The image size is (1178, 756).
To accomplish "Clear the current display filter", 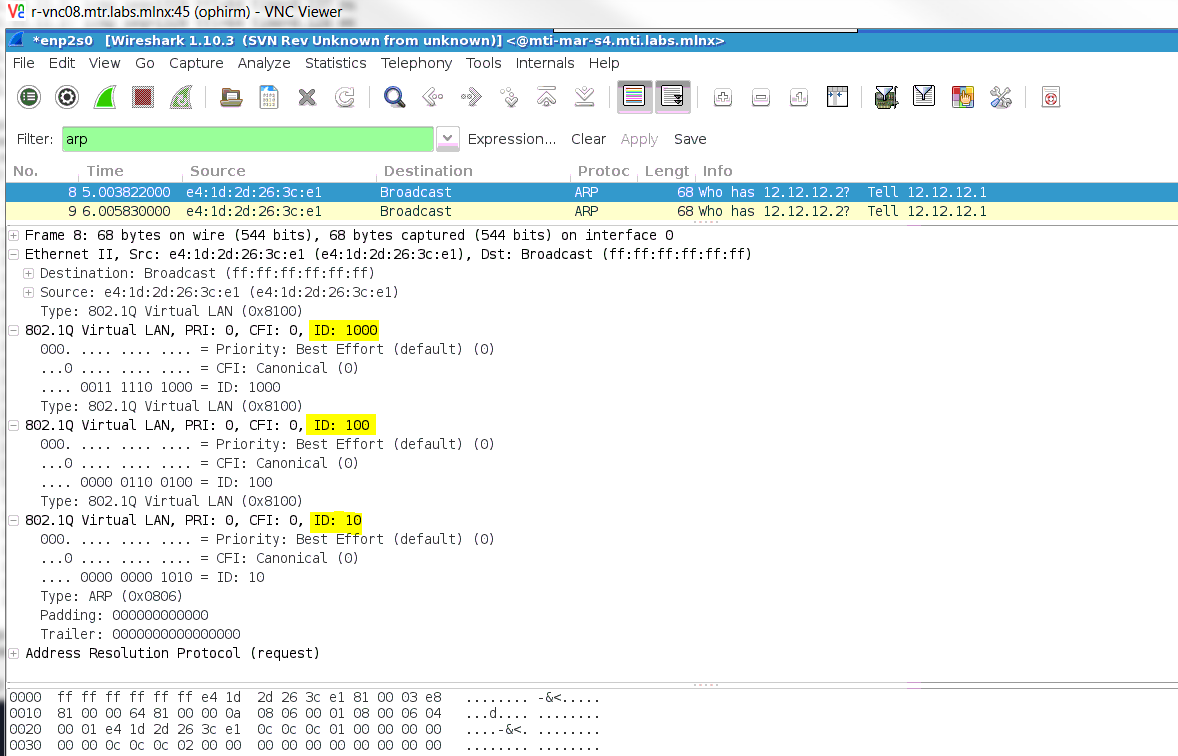I will pos(589,139).
